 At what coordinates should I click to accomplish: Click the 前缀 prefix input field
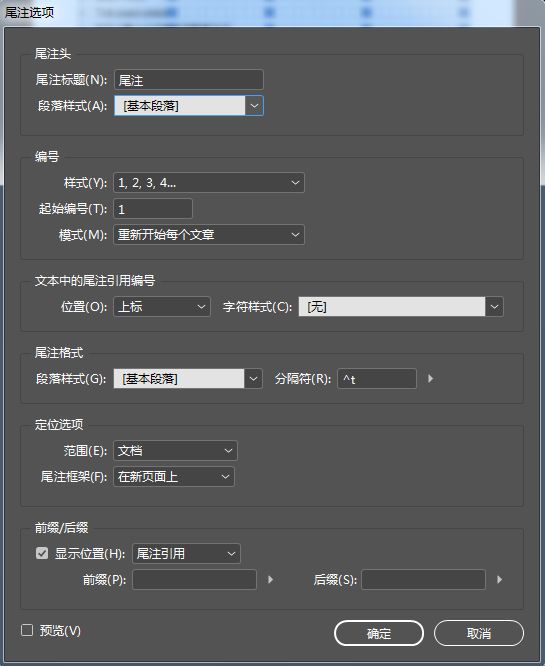pos(195,579)
